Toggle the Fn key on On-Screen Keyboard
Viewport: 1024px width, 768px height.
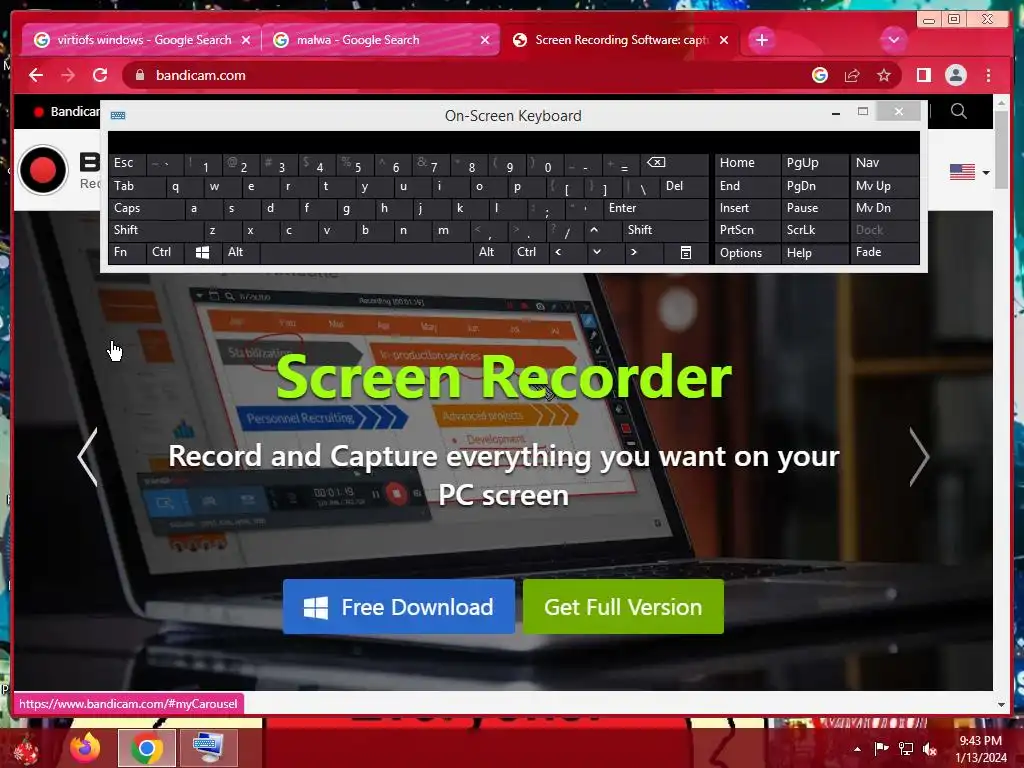tap(127, 252)
